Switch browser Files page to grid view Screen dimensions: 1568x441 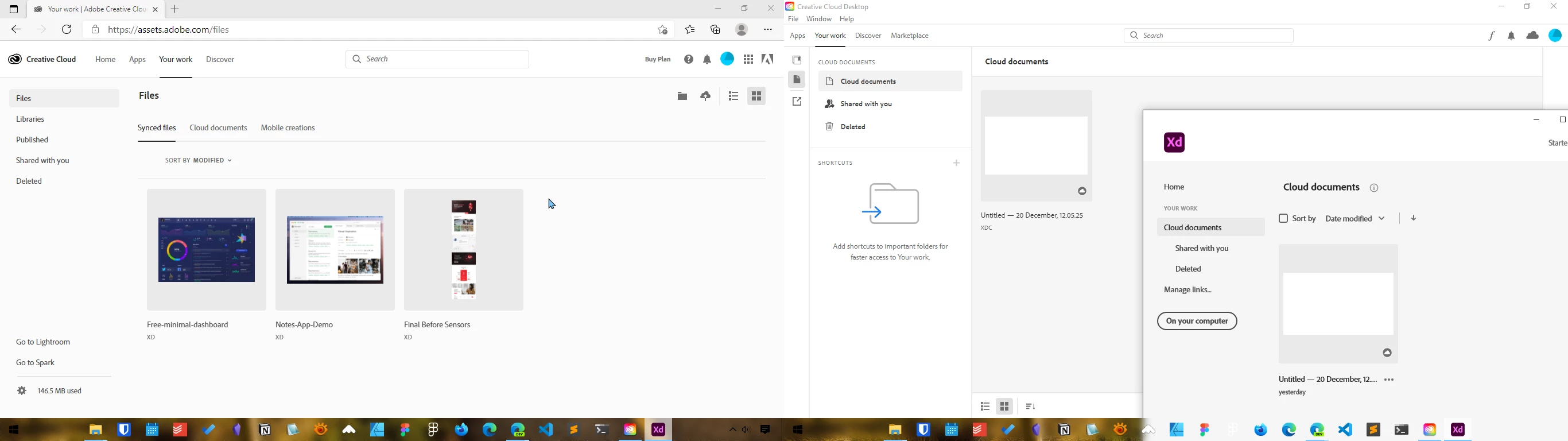[756, 96]
